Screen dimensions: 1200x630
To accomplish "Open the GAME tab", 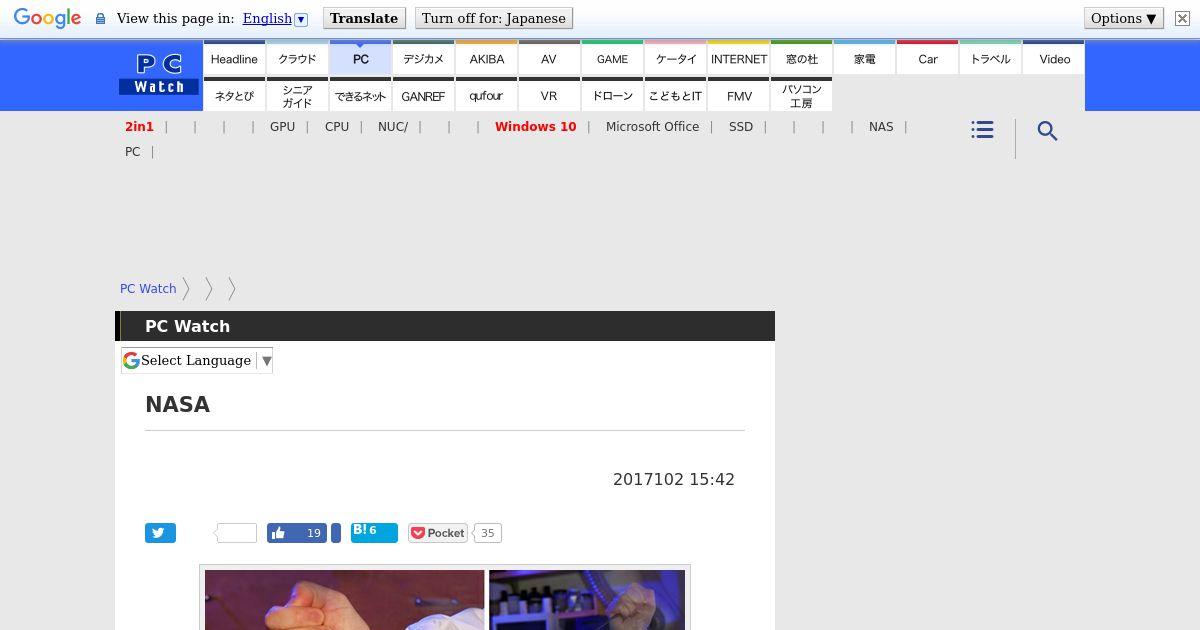I will click(612, 59).
